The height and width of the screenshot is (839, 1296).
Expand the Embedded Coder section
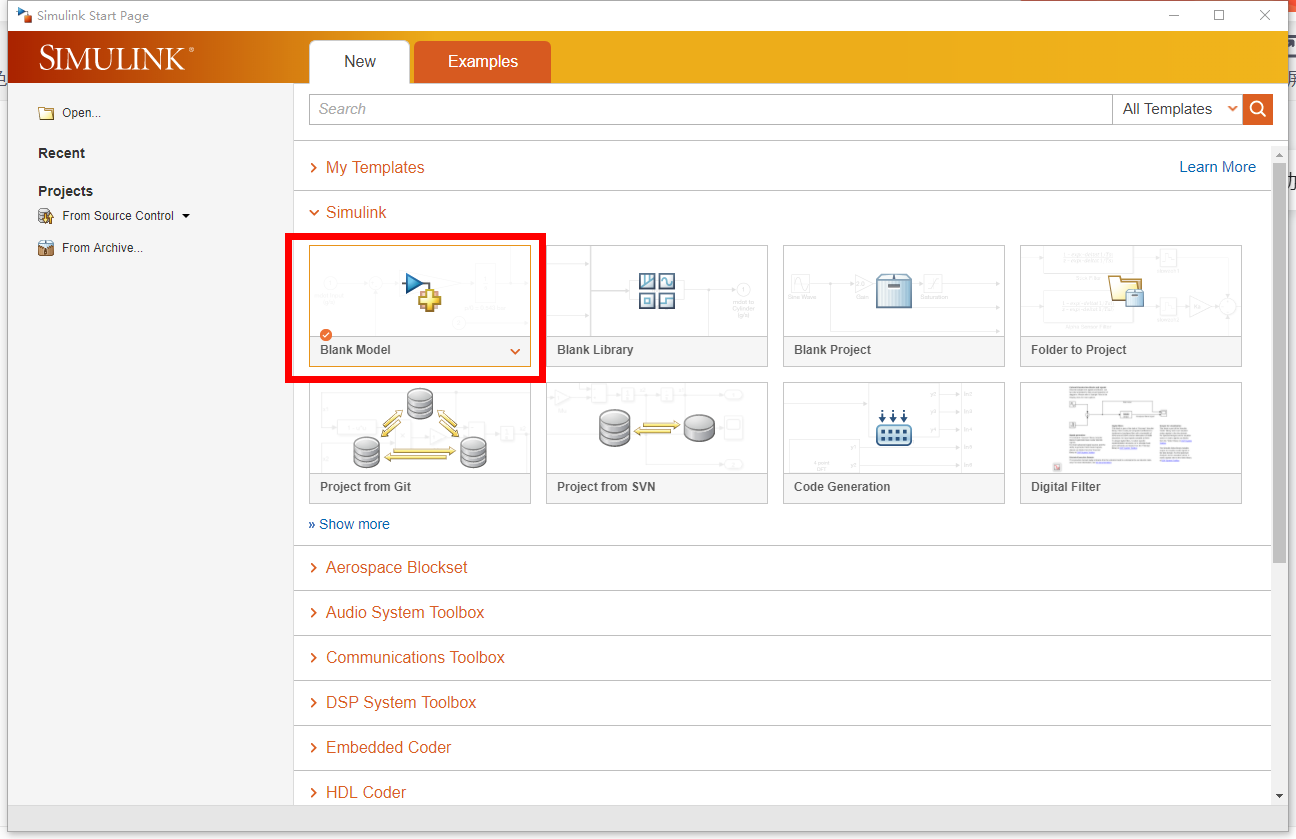(x=380, y=747)
